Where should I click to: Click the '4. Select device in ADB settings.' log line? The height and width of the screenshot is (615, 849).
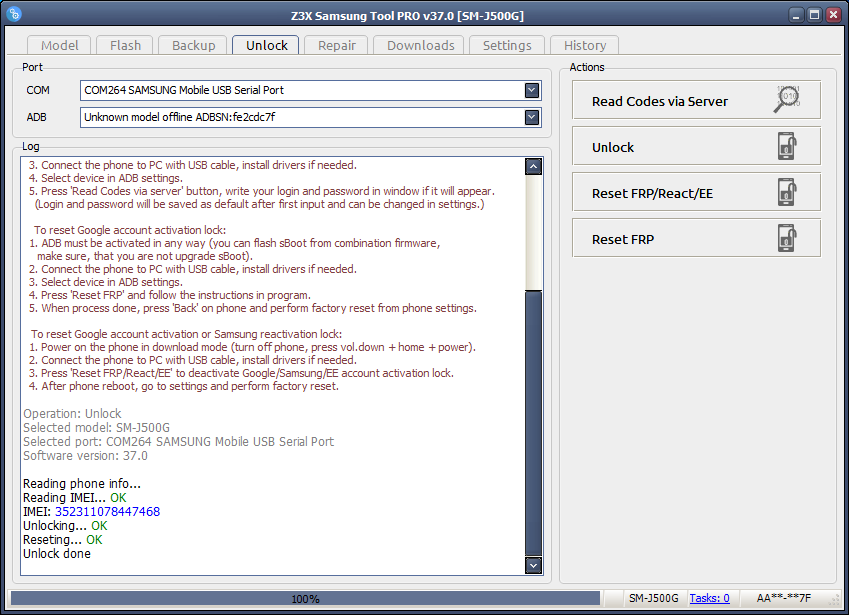tap(106, 178)
